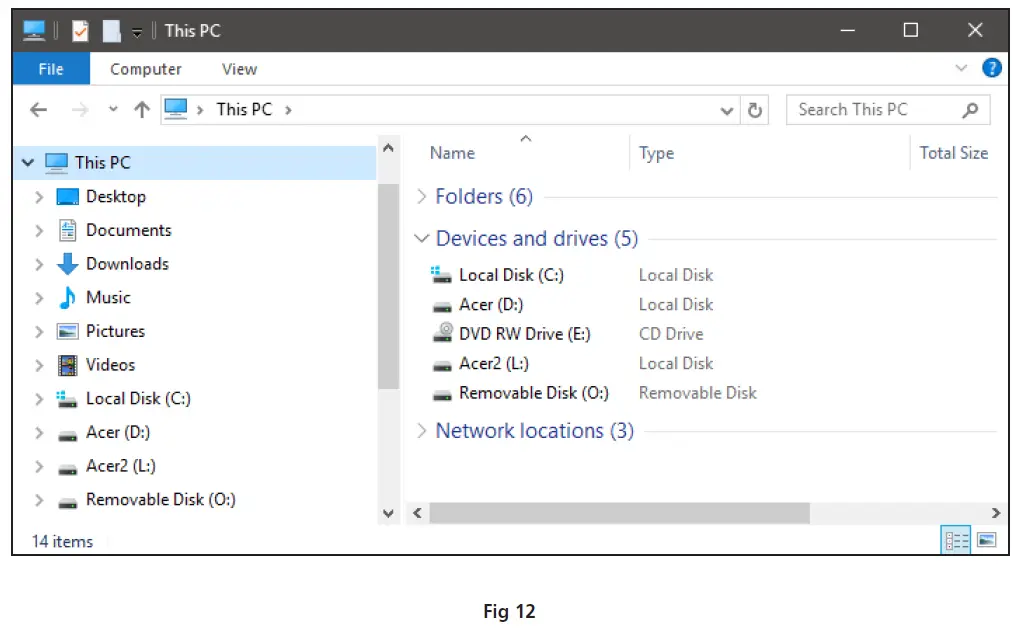The image size is (1025, 628).
Task: Click the Back navigation arrow
Action: click(38, 110)
